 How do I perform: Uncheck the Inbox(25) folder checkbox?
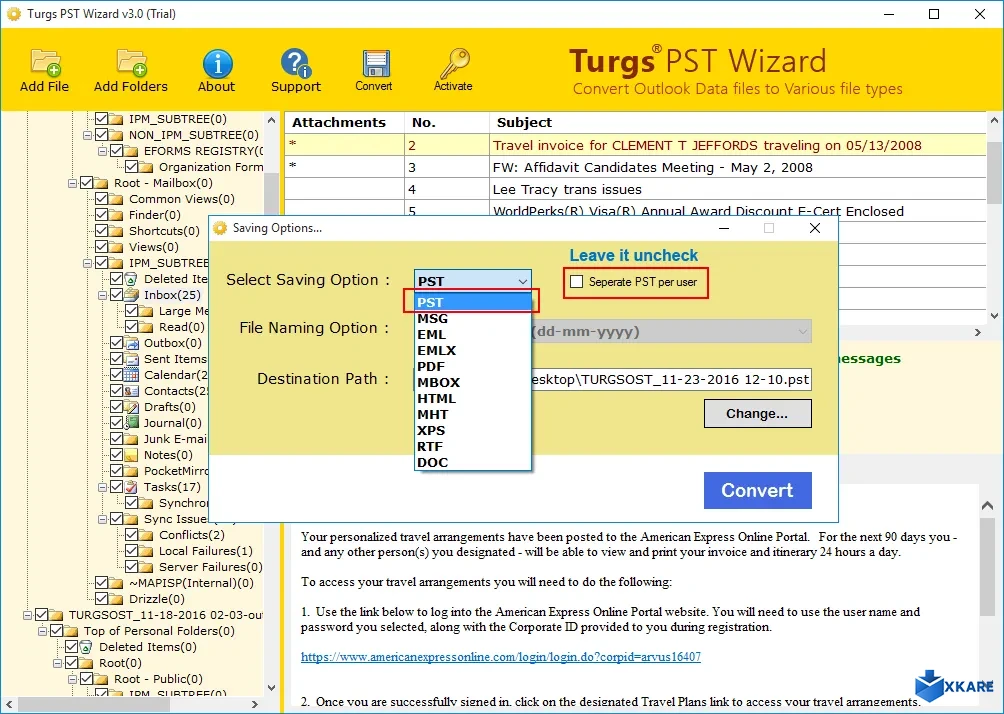(x=117, y=295)
